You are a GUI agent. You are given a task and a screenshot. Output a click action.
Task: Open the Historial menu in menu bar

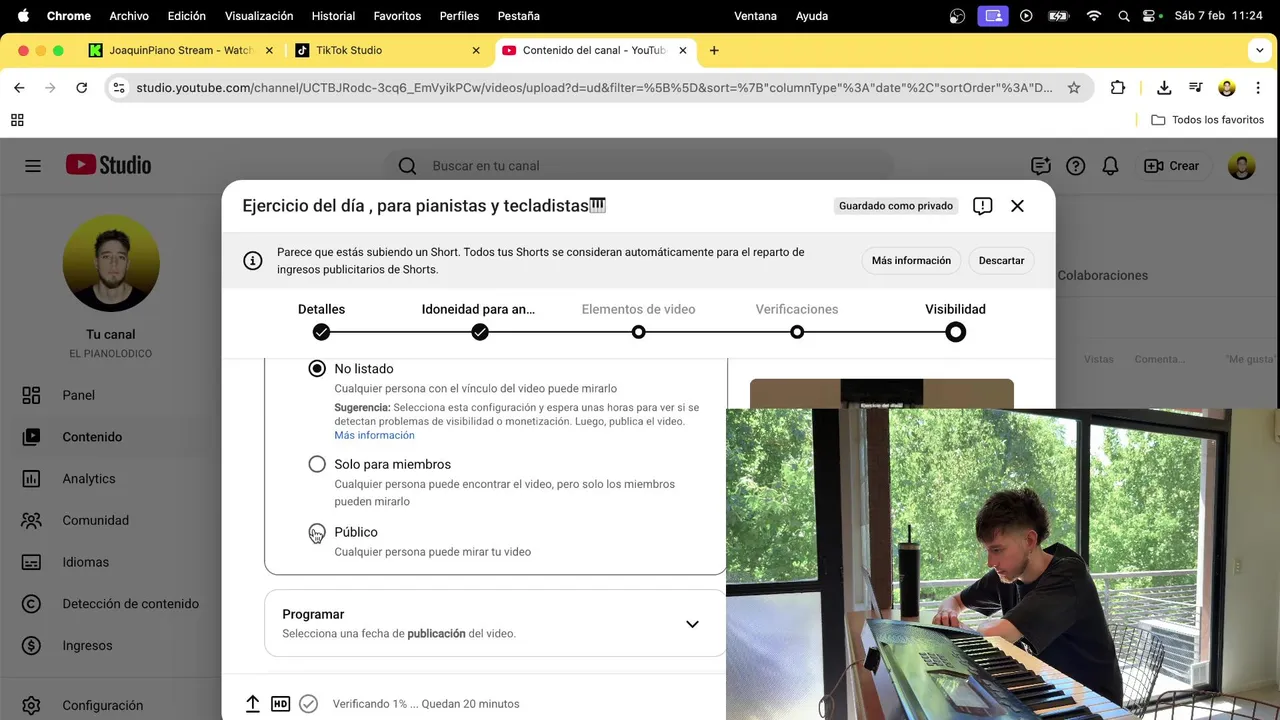[x=333, y=16]
